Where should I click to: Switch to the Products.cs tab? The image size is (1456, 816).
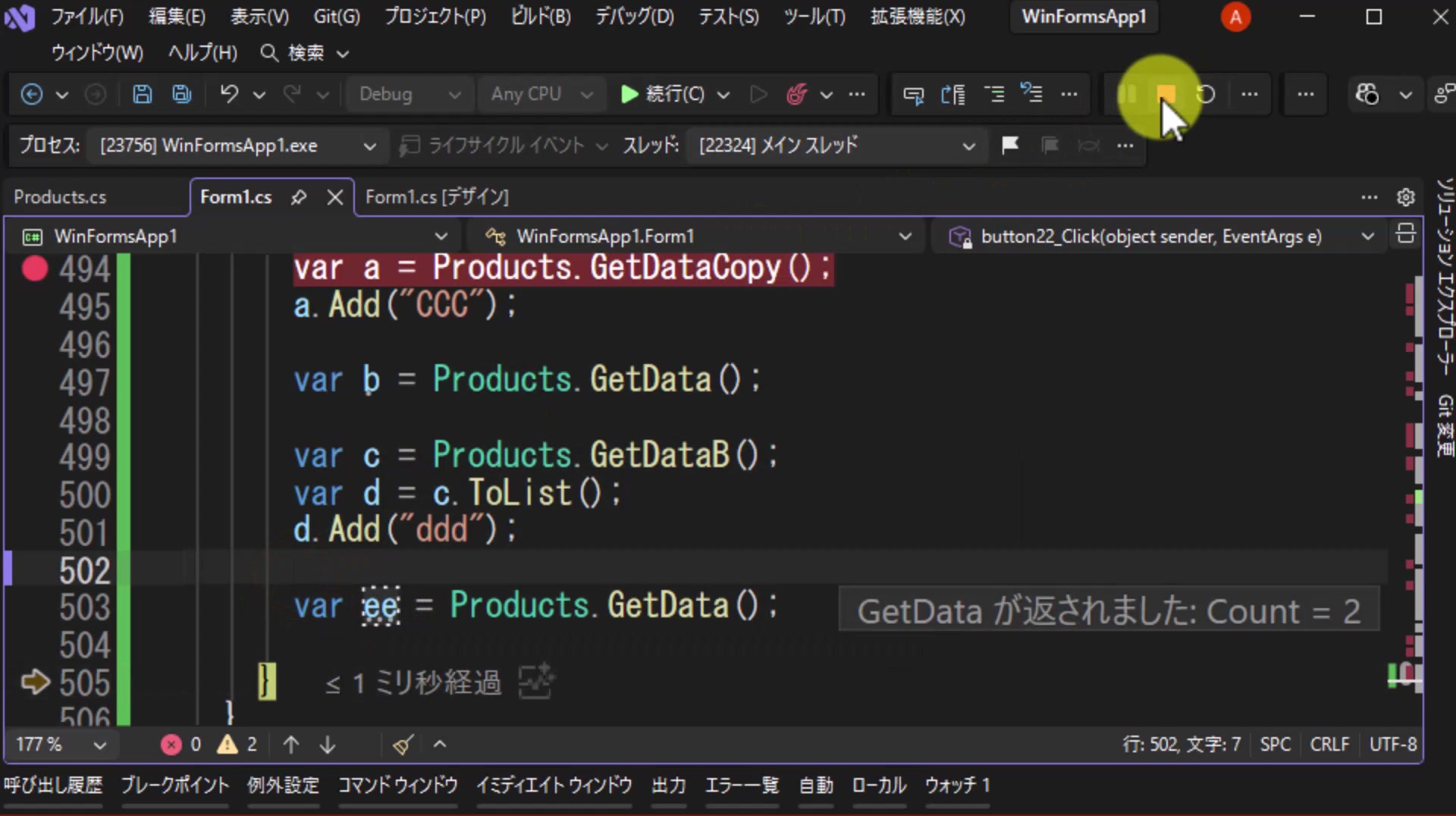[x=60, y=197]
